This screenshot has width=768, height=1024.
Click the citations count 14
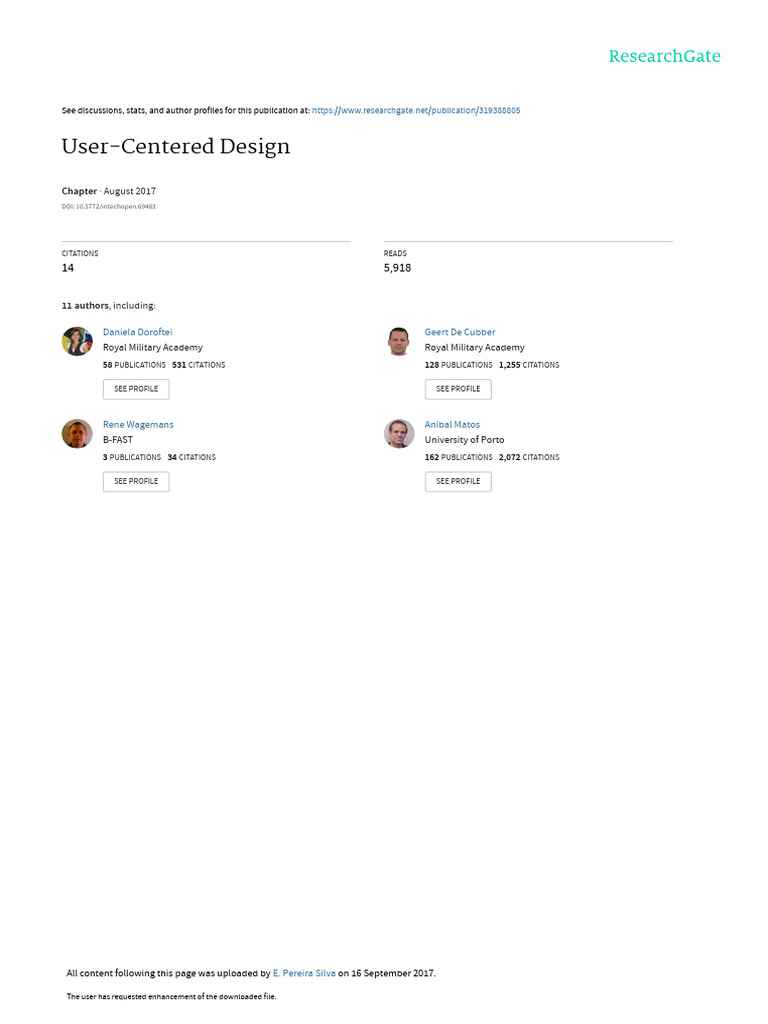coord(68,268)
